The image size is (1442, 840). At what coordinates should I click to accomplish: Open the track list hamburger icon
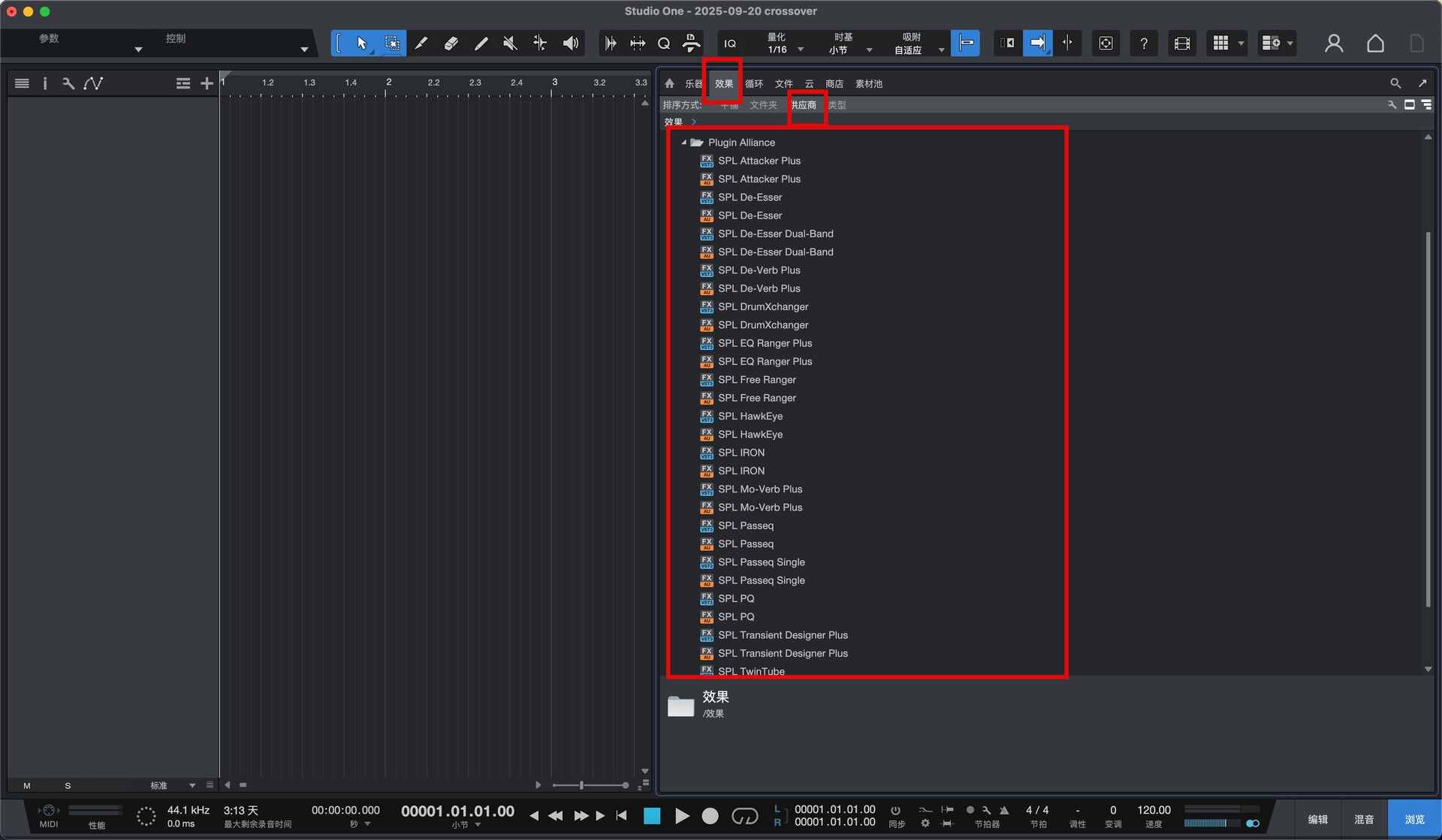(22, 83)
